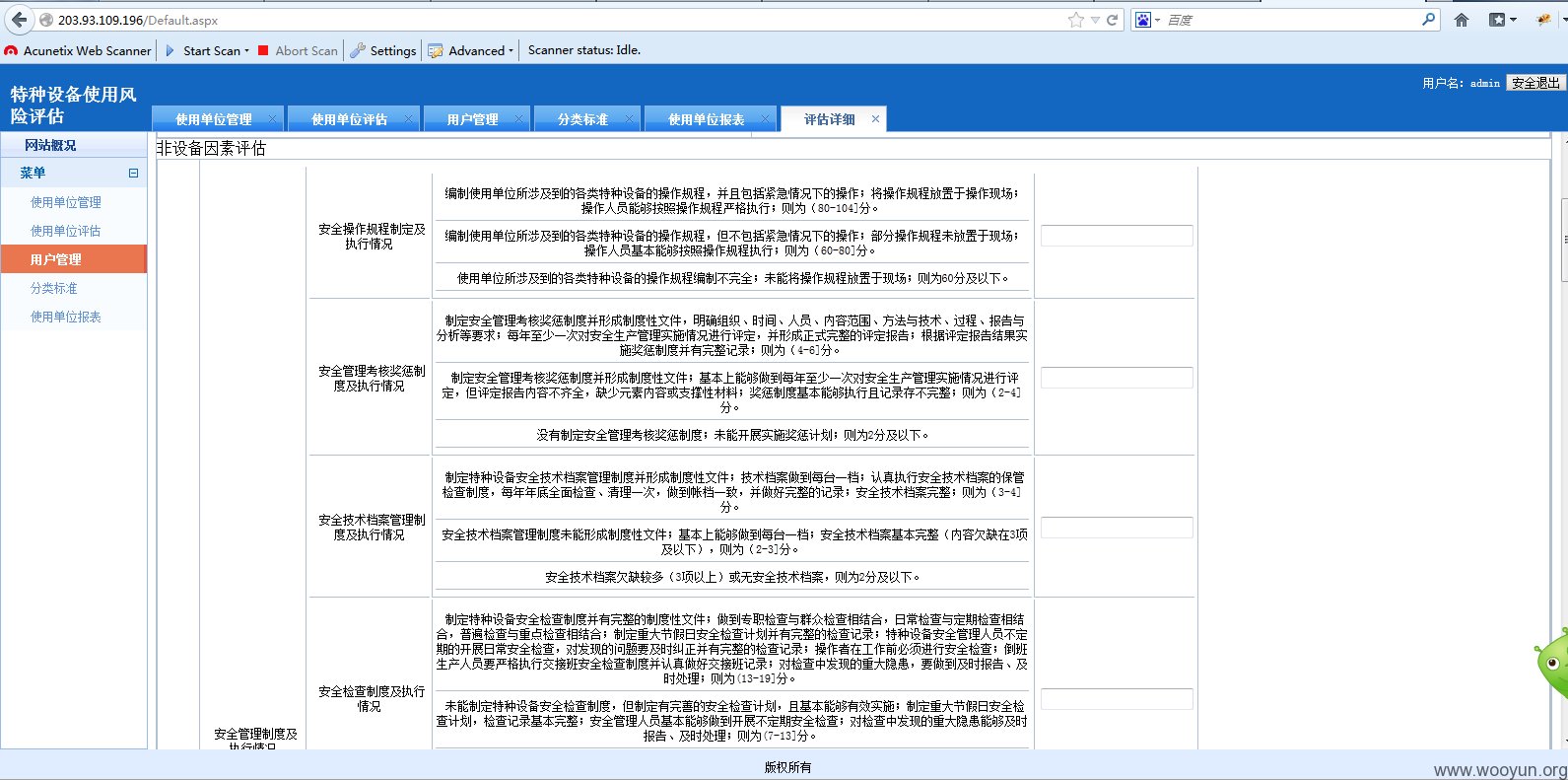Open scanner Settings wrench icon

pyautogui.click(x=359, y=50)
